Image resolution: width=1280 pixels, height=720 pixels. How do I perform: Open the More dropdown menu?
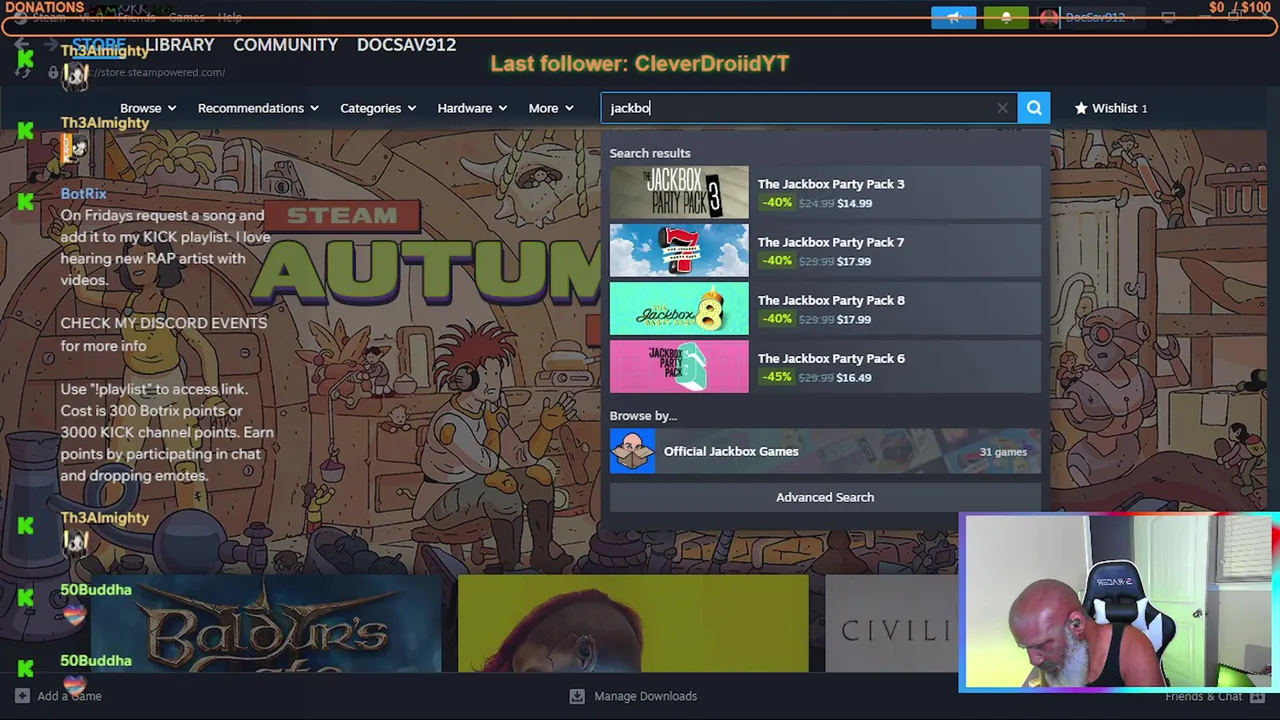[x=551, y=108]
